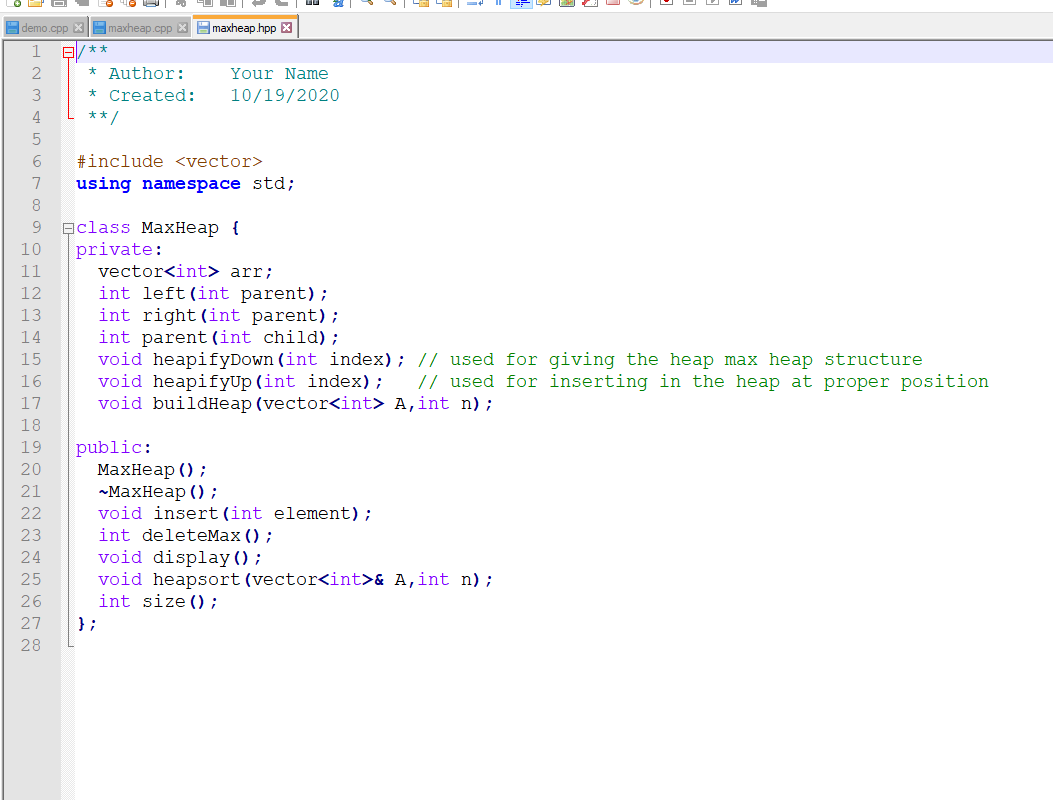The height and width of the screenshot is (800, 1053).
Task: Switch to the demo.cpp tab
Action: tap(40, 29)
